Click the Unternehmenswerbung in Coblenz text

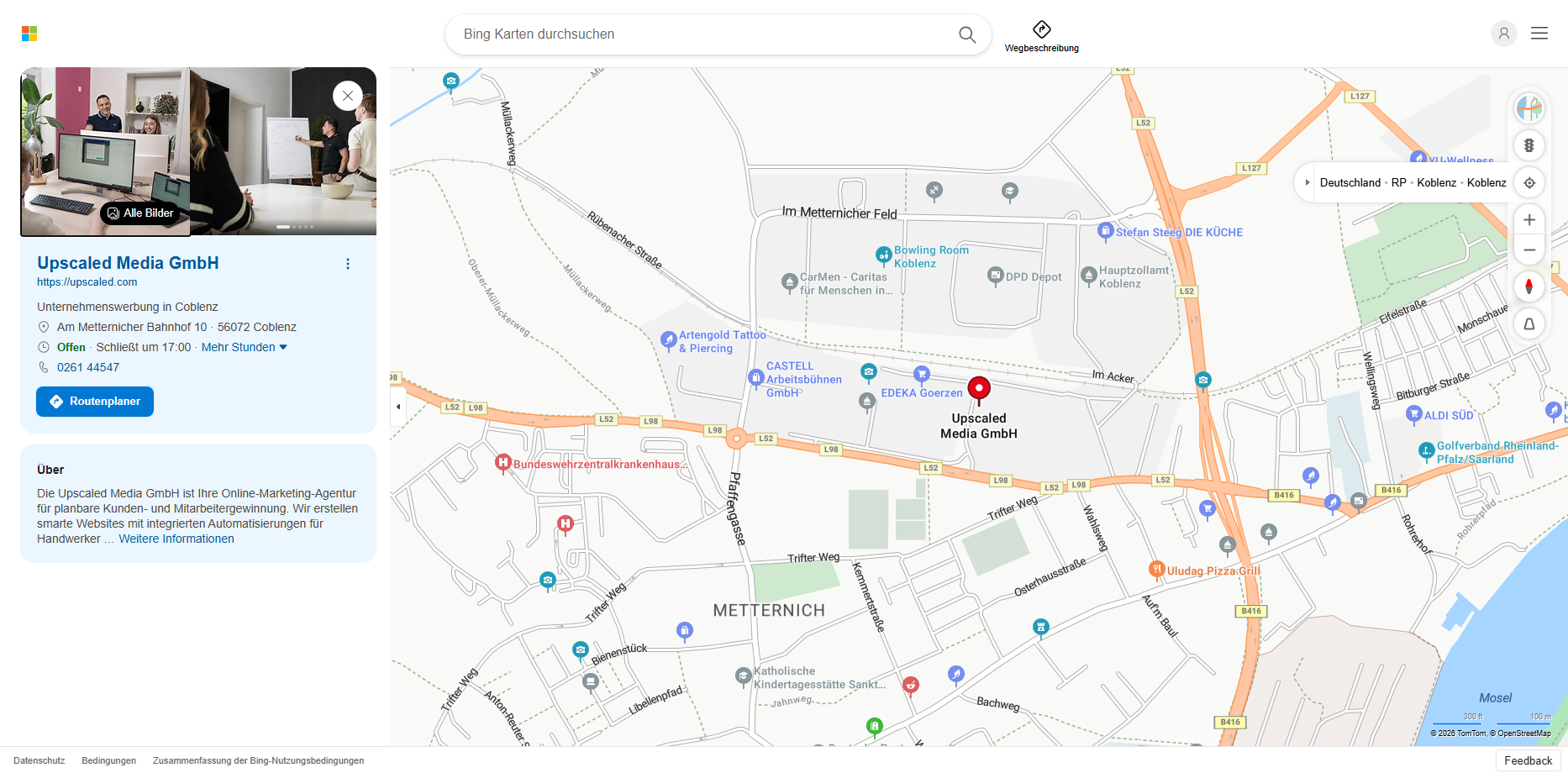click(x=128, y=307)
